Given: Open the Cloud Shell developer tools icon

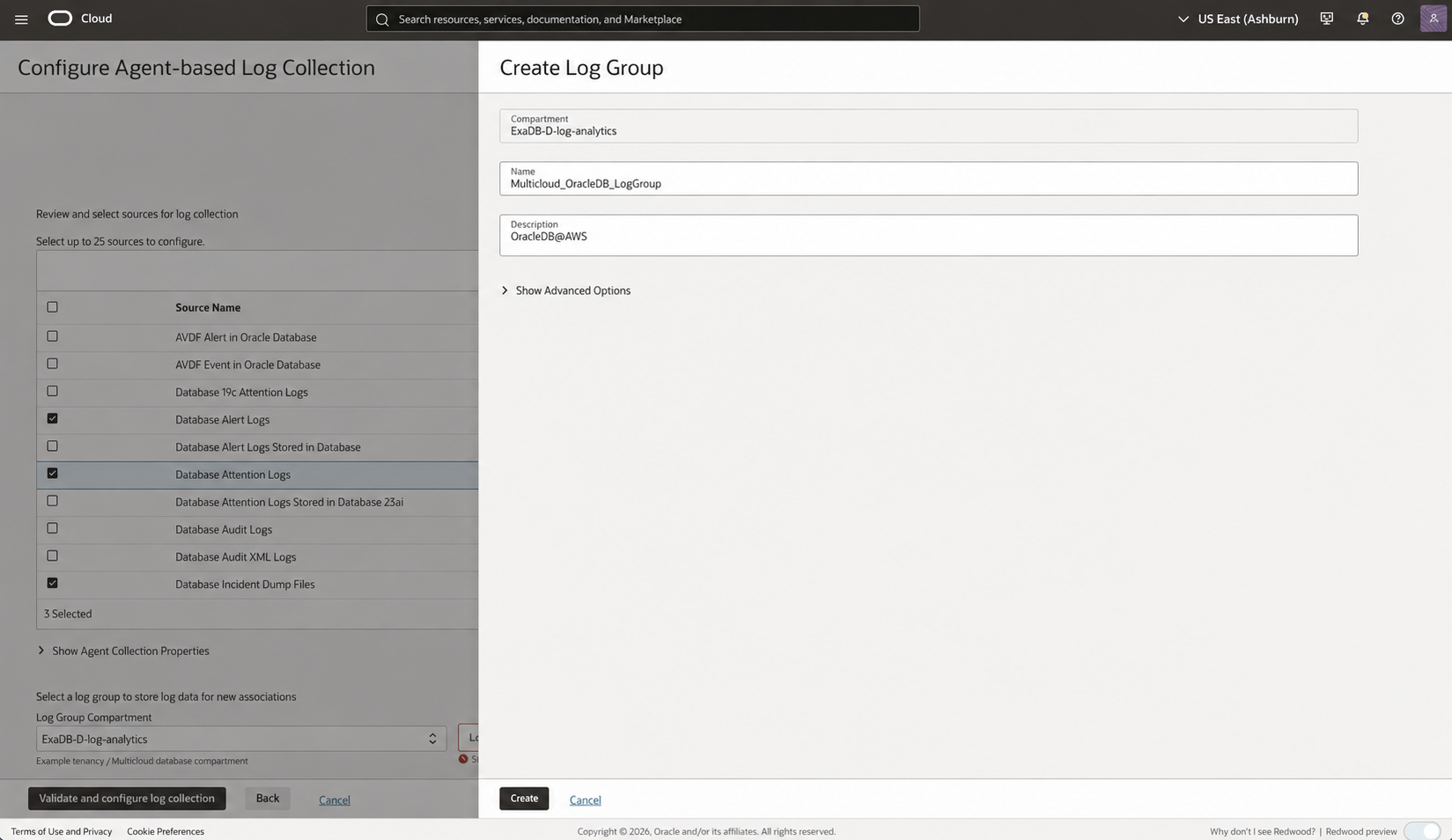Looking at the screenshot, I should [x=1326, y=18].
